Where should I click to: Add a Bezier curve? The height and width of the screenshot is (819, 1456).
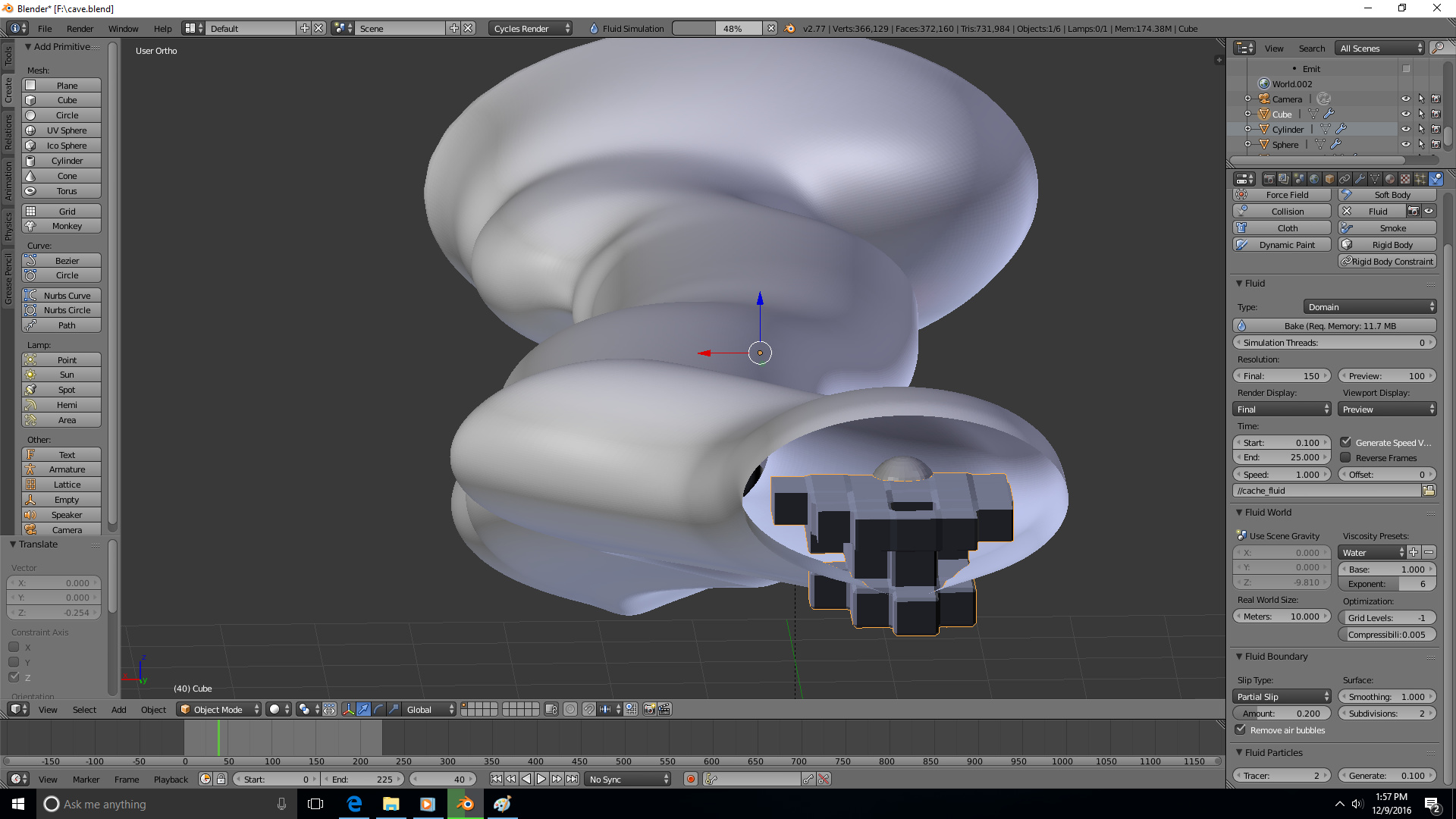(61, 261)
